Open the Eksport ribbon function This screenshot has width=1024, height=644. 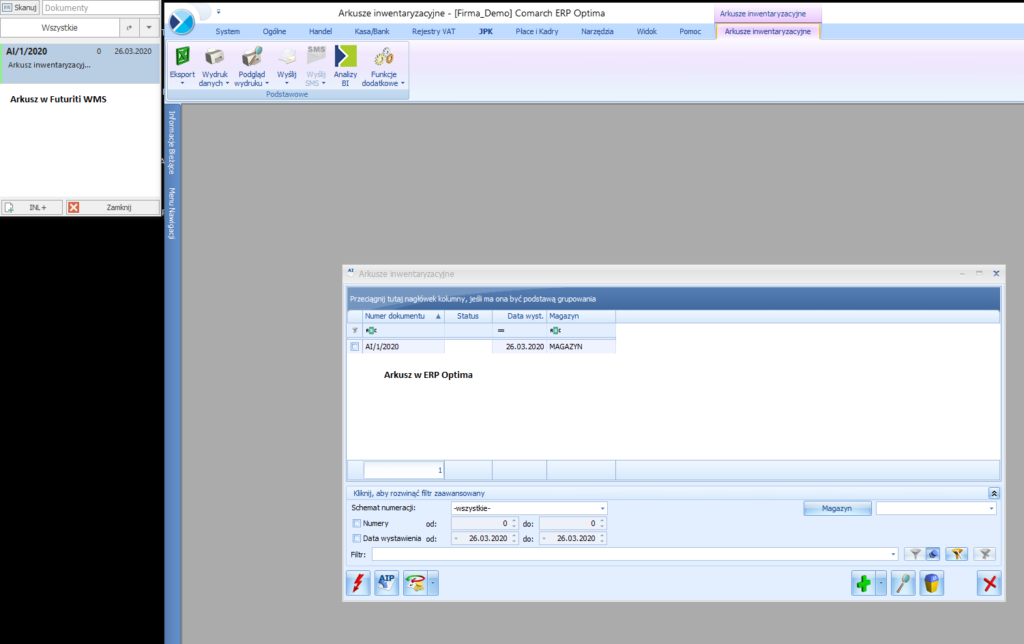[x=182, y=65]
